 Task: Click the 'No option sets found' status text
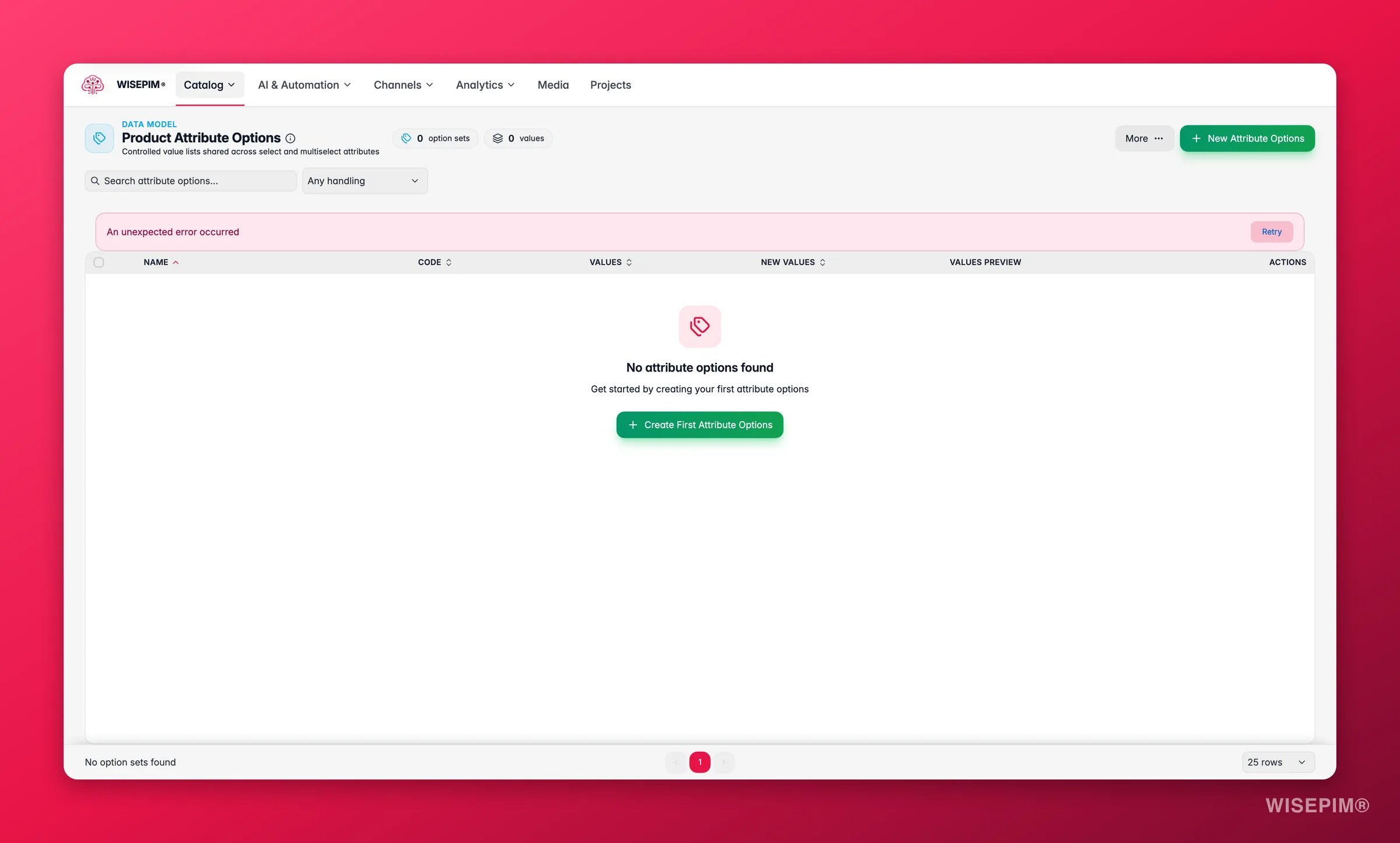[130, 762]
